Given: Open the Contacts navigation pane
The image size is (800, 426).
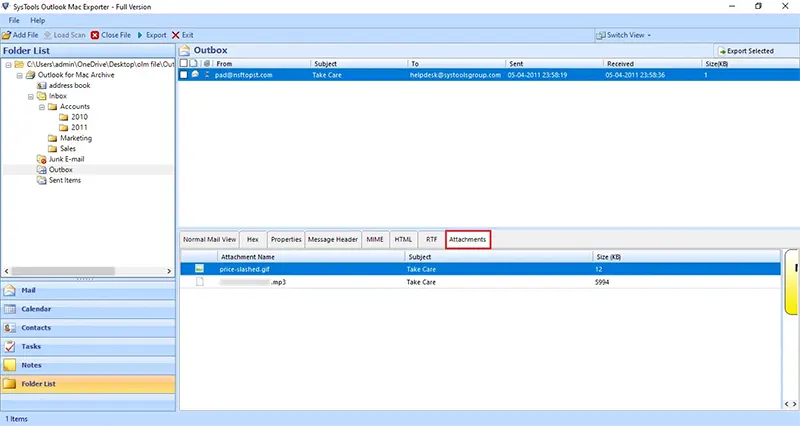Looking at the screenshot, I should pyautogui.click(x=88, y=328).
